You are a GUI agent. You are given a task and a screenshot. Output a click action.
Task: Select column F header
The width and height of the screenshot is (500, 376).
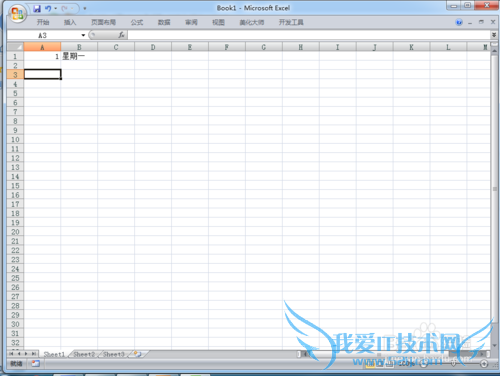(227, 47)
